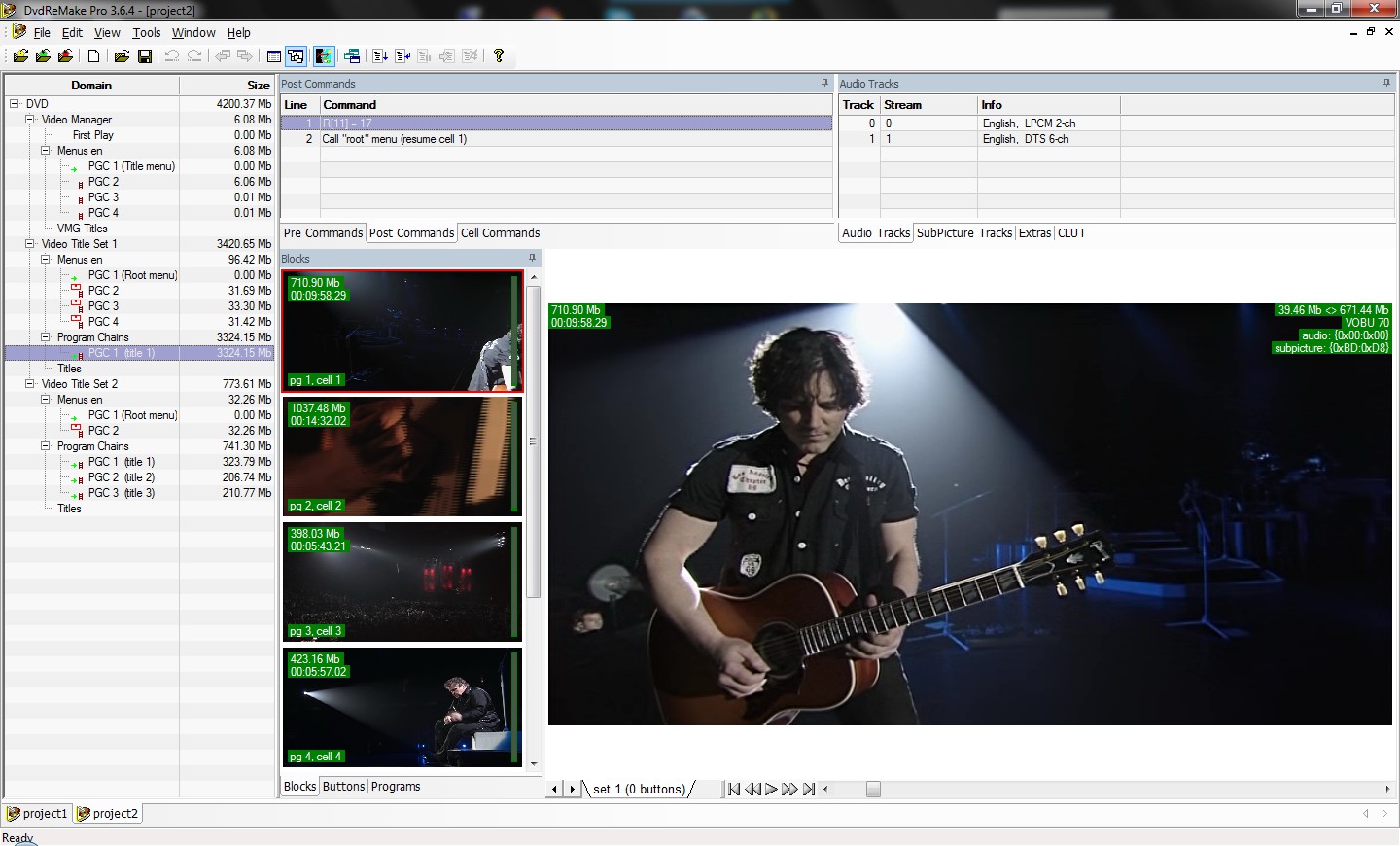Click the preview position slider thumb

point(873,790)
